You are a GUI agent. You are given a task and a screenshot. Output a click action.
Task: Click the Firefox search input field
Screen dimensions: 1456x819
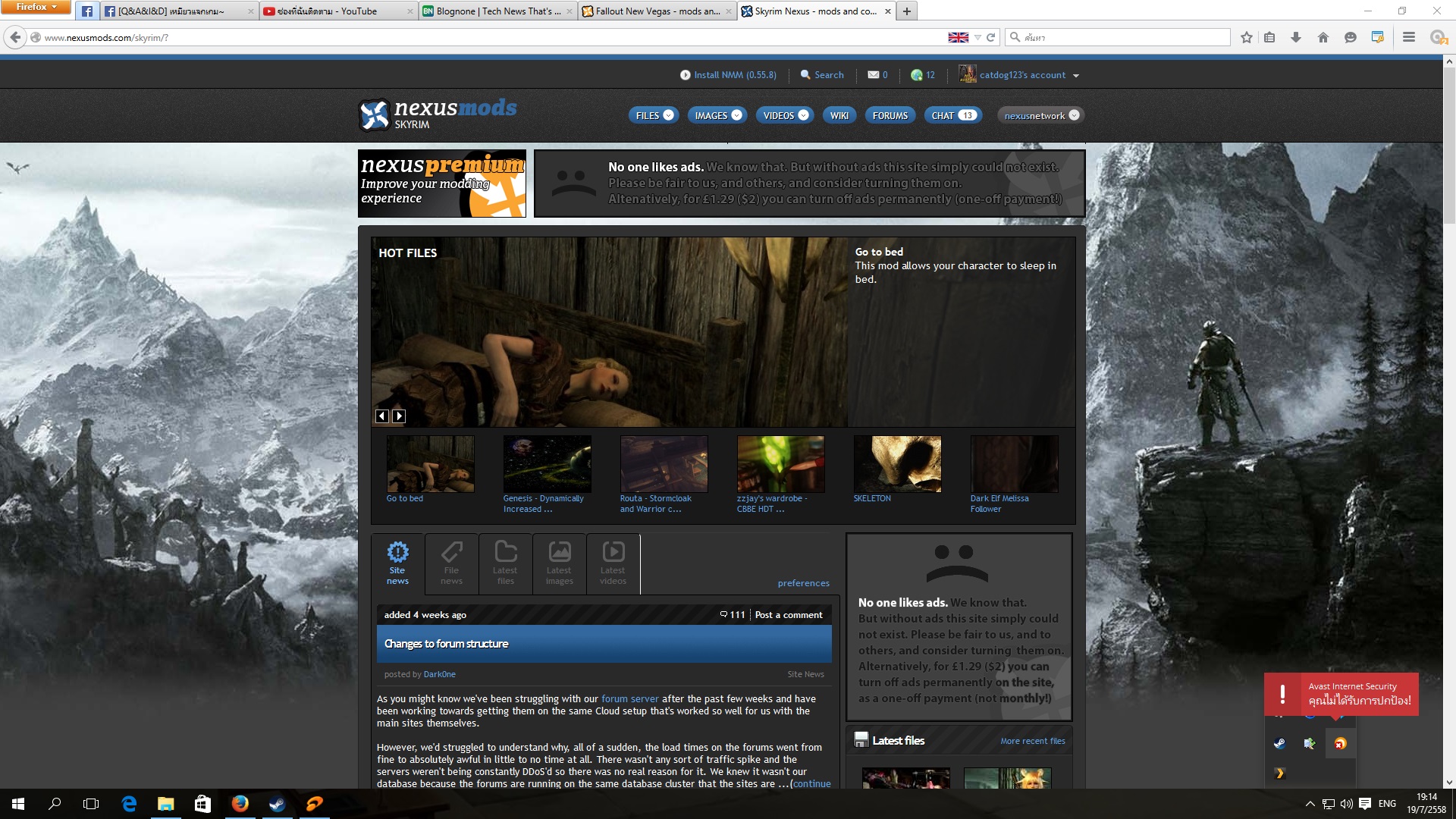1118,37
